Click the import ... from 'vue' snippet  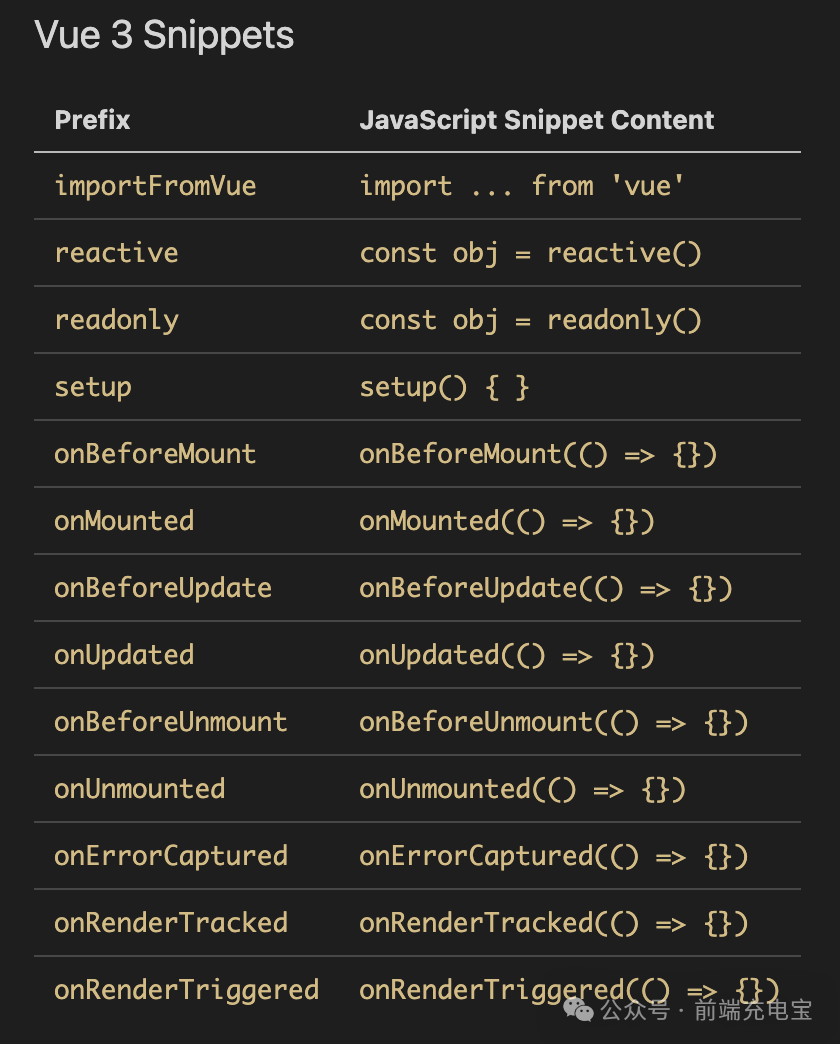(521, 186)
